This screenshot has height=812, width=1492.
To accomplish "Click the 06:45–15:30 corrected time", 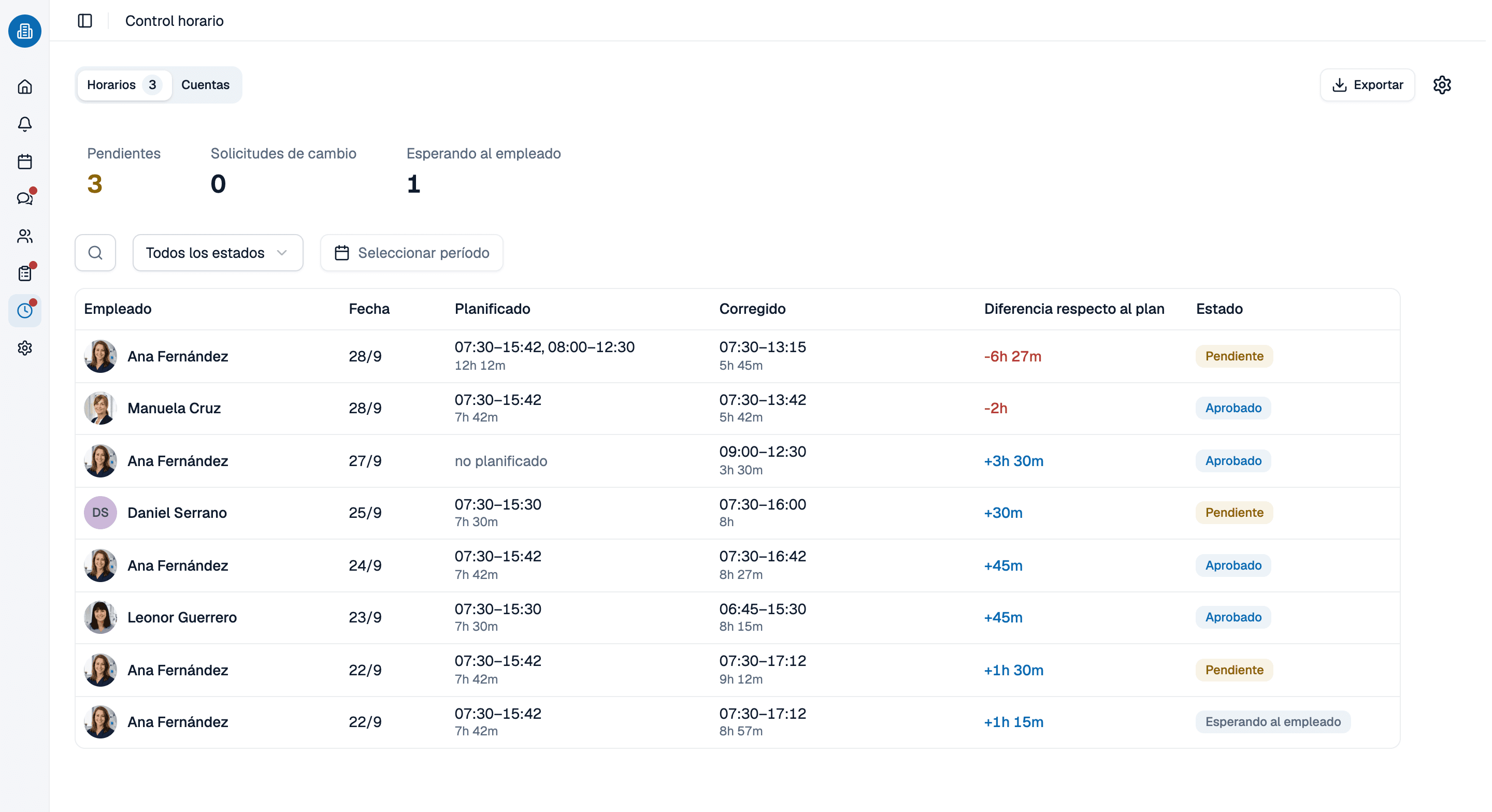I will pyautogui.click(x=762, y=608).
